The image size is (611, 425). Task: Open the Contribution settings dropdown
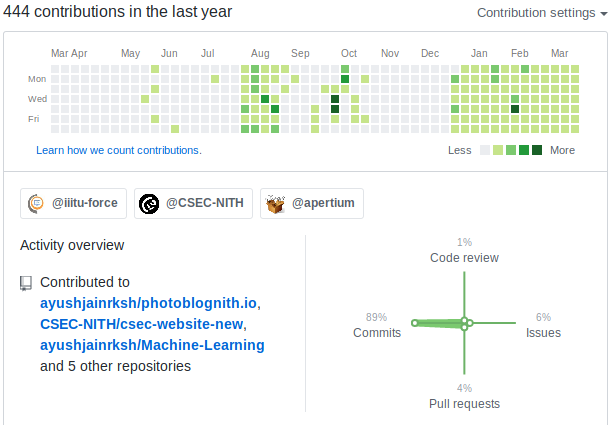click(x=541, y=13)
